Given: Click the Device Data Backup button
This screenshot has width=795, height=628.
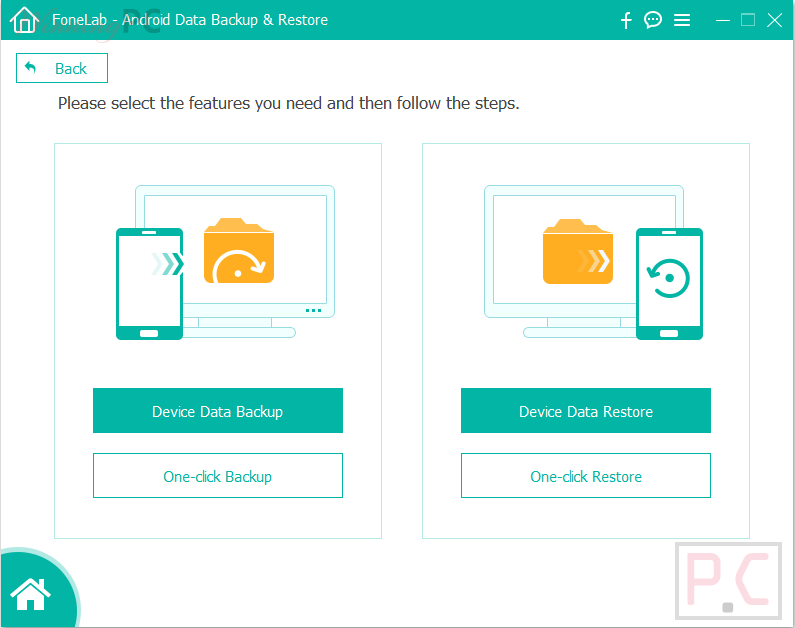Looking at the screenshot, I should click(218, 411).
